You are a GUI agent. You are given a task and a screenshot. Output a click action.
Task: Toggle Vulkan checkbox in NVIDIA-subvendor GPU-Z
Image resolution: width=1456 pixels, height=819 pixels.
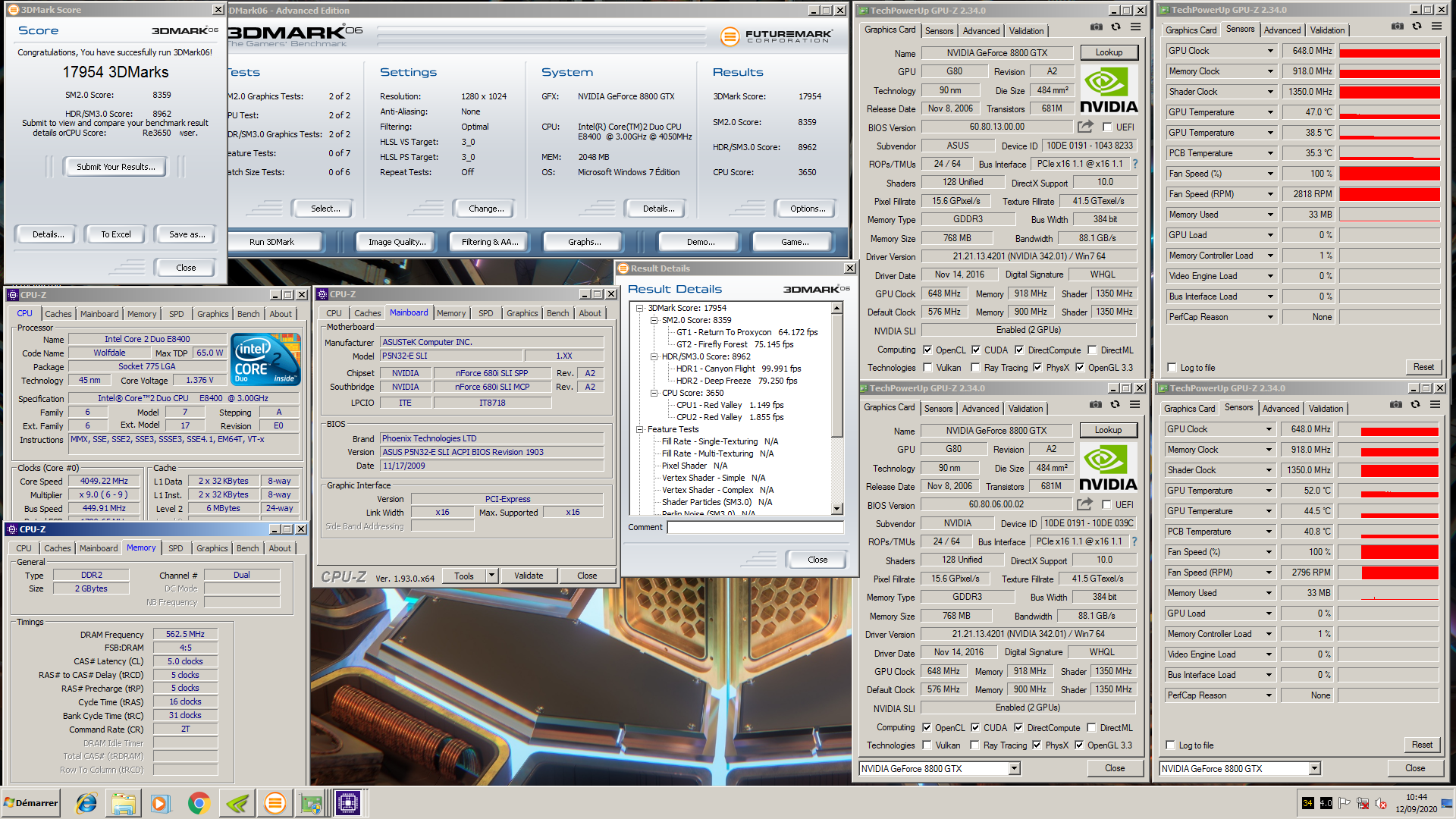pos(927,745)
